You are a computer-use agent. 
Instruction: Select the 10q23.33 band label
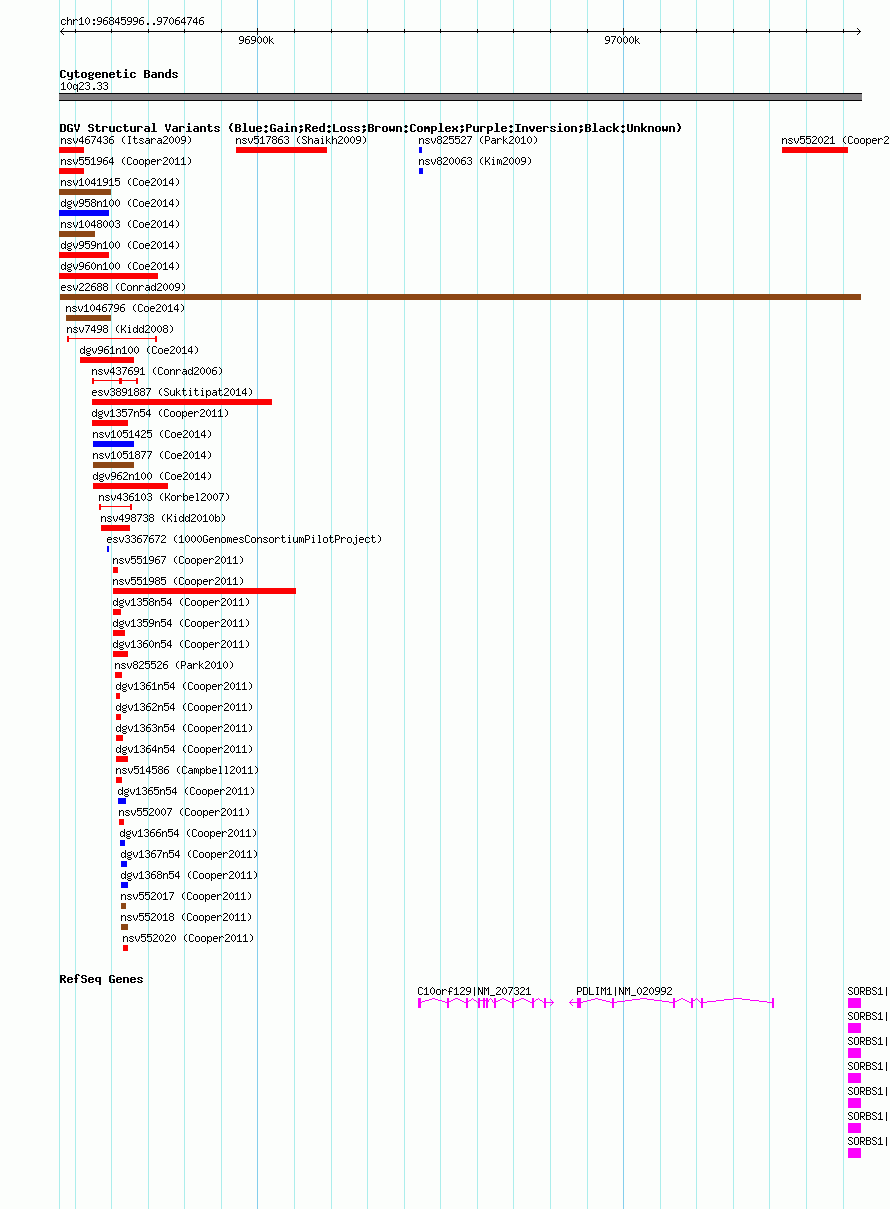84,86
